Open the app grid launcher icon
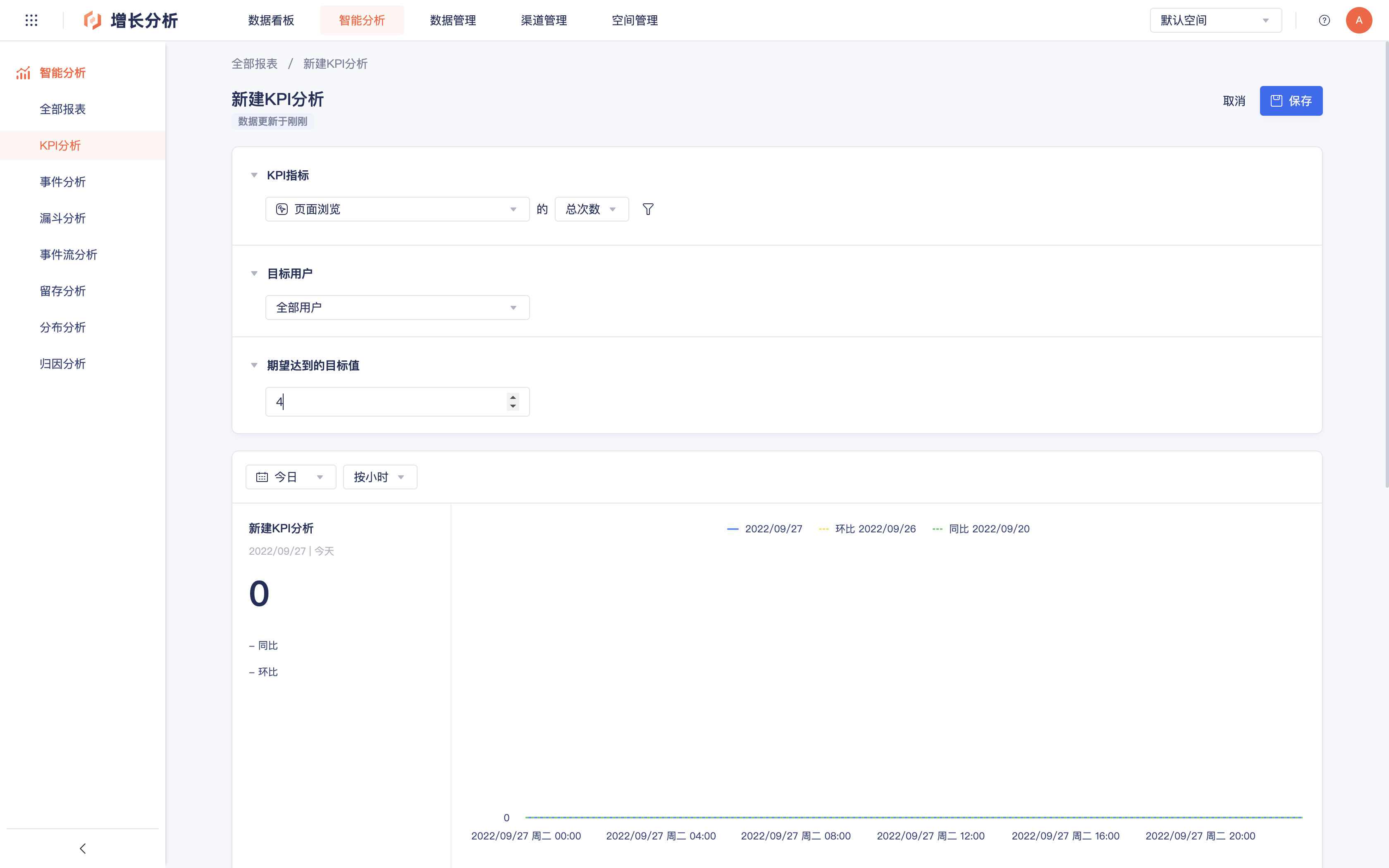 [x=31, y=21]
